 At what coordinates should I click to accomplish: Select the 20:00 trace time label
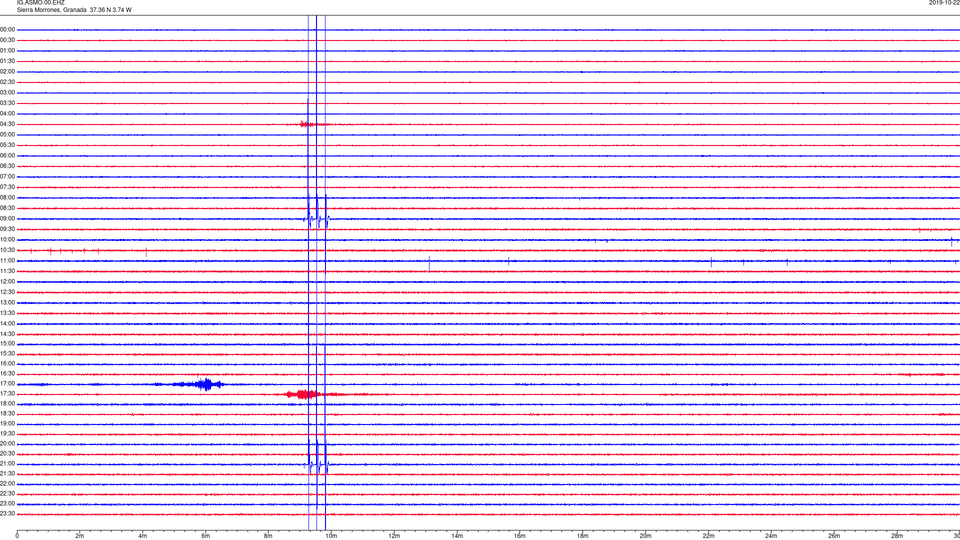[8, 444]
